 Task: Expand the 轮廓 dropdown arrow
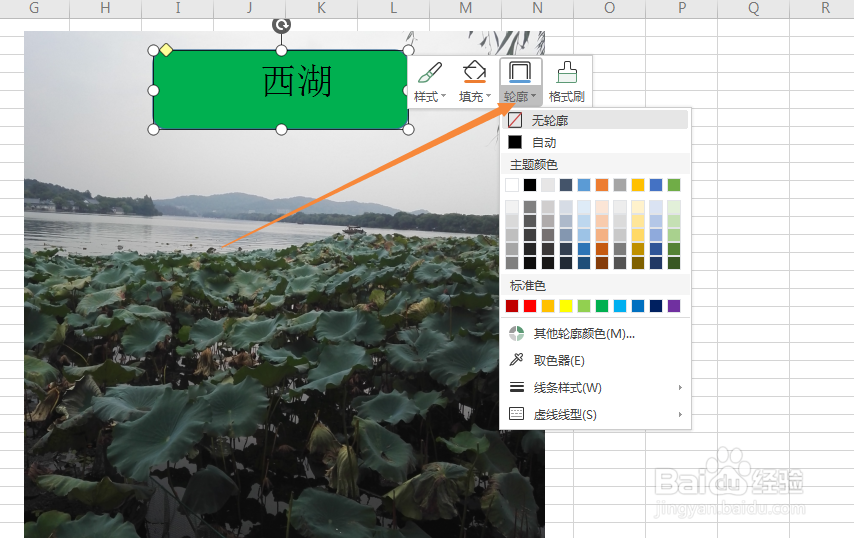pos(534,96)
